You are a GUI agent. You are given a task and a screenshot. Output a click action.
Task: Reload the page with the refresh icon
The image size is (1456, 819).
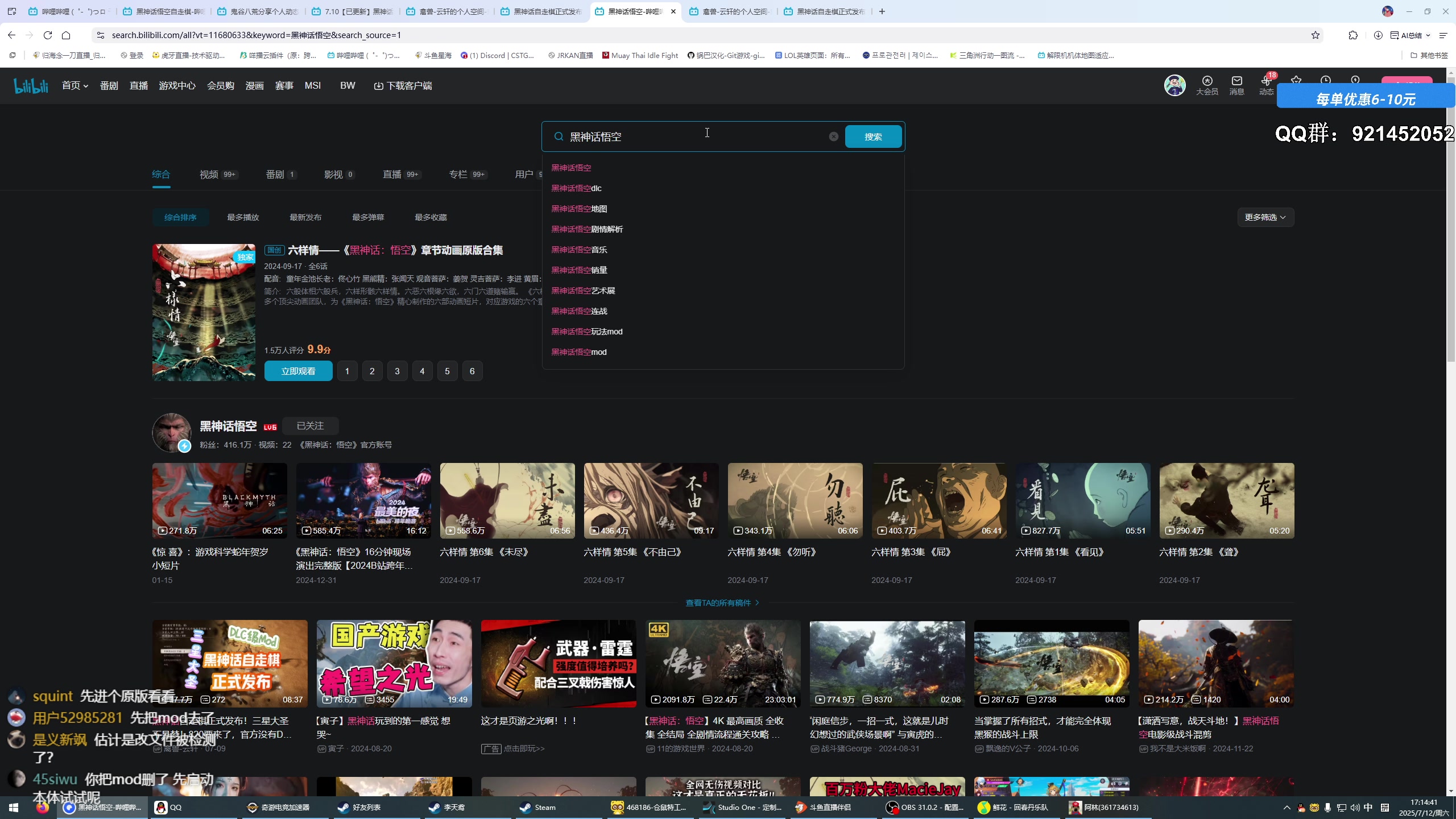48,35
